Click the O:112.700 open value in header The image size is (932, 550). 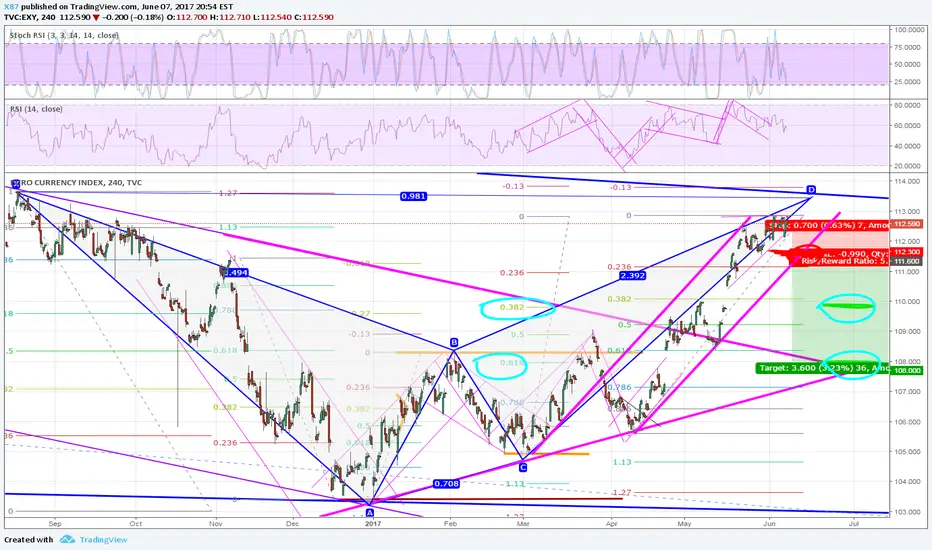[x=187, y=17]
